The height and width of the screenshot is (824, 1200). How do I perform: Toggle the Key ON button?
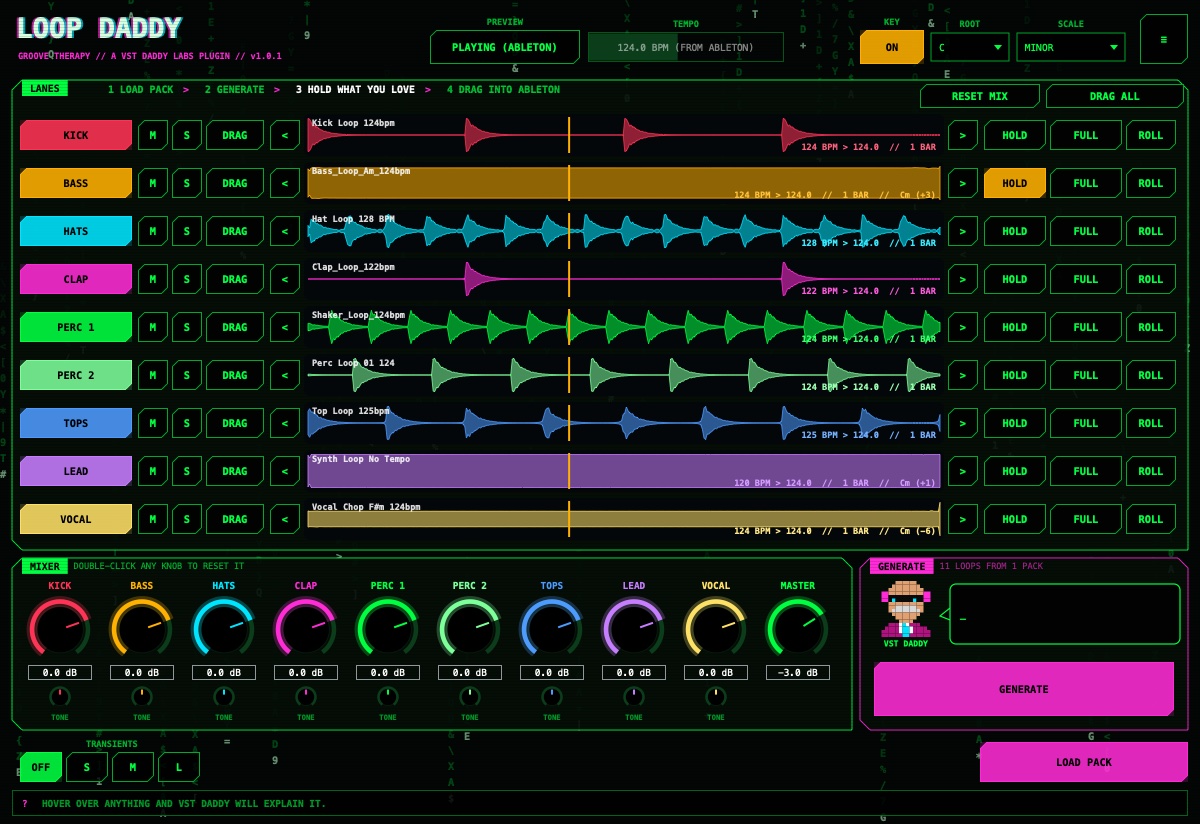[x=891, y=47]
